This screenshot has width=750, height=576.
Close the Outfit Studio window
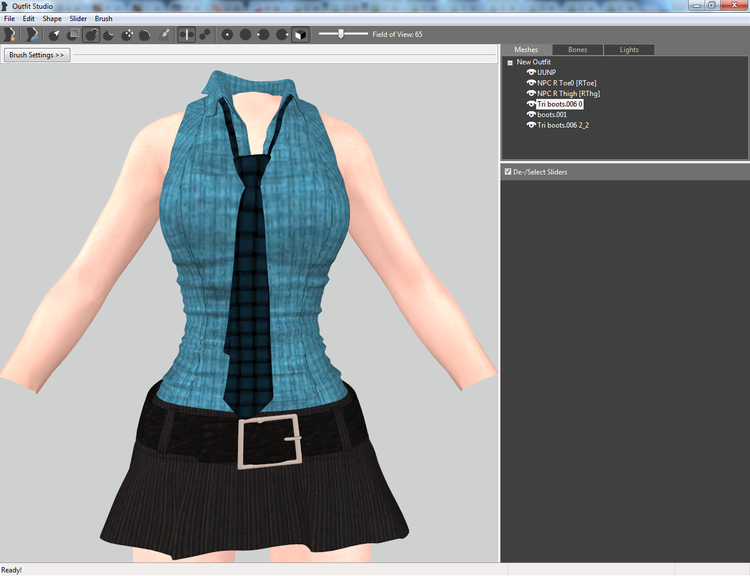(x=734, y=5)
